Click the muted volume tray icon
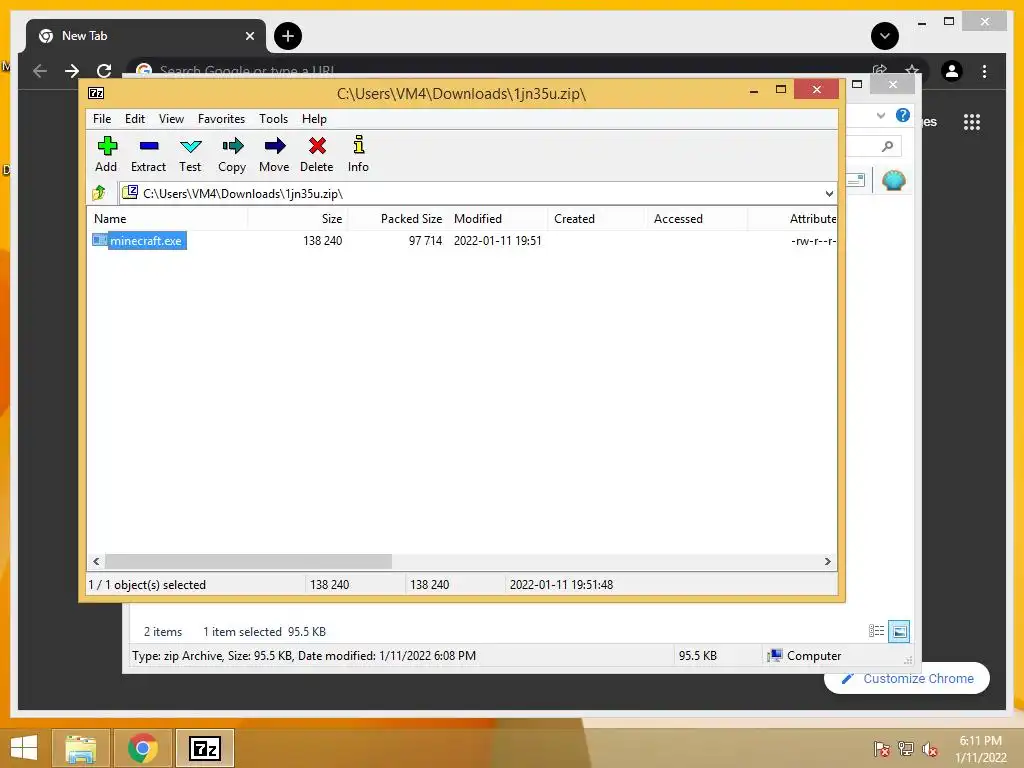The height and width of the screenshot is (768, 1024). [930, 749]
